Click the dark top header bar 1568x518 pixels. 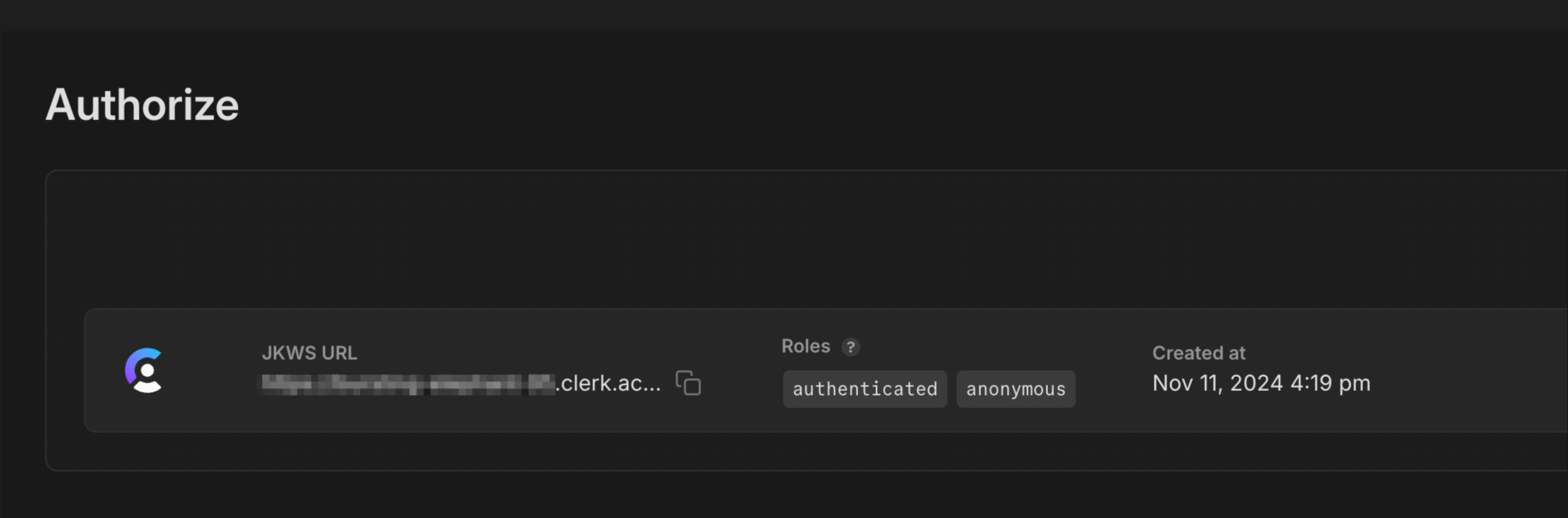click(784, 15)
